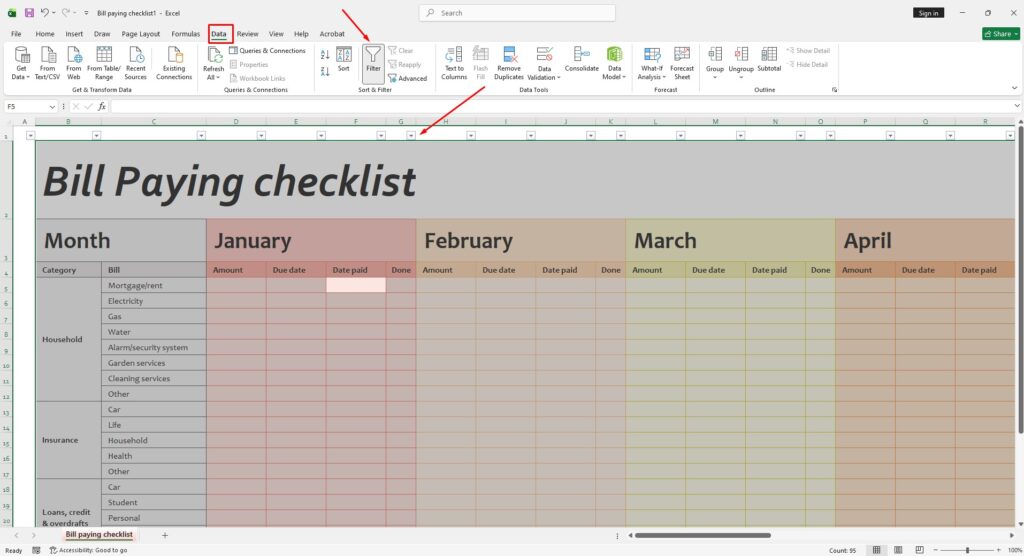
Task: Click the zoom slider handle
Action: click(967, 550)
